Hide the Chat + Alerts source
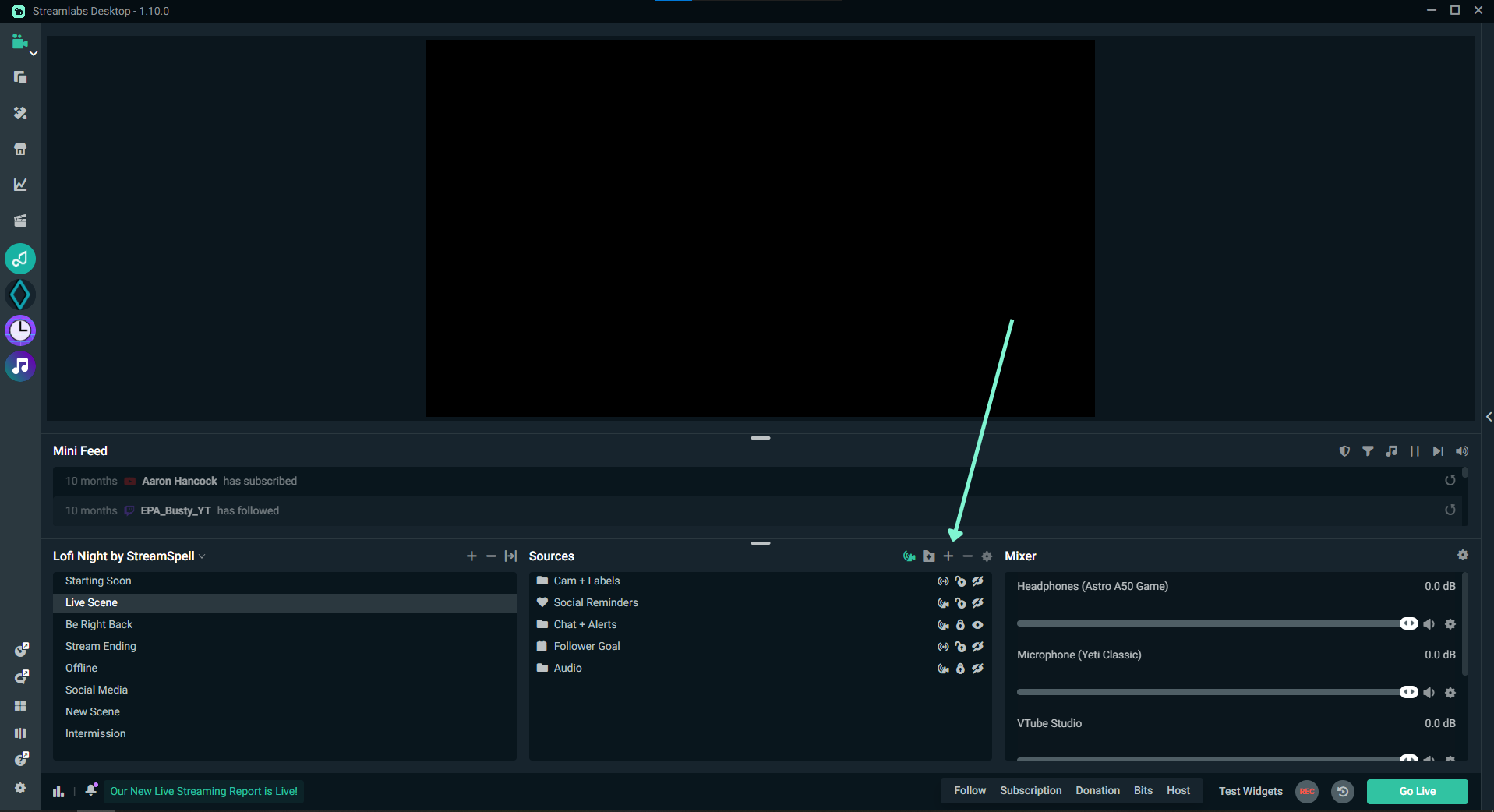The width and height of the screenshot is (1494, 812). coord(977,624)
